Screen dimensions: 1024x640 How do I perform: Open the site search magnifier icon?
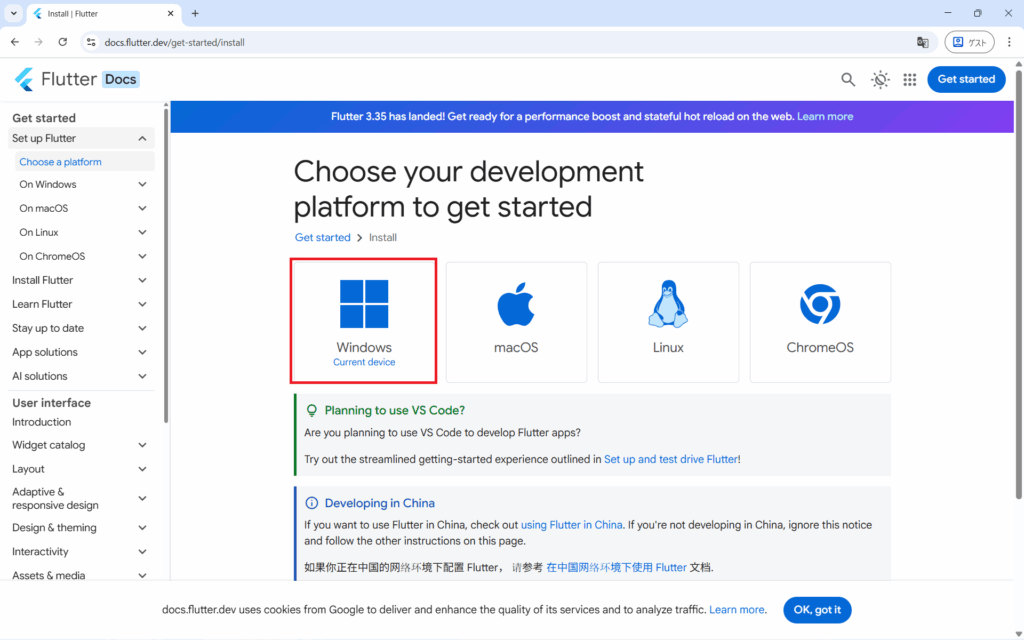pyautogui.click(x=848, y=80)
